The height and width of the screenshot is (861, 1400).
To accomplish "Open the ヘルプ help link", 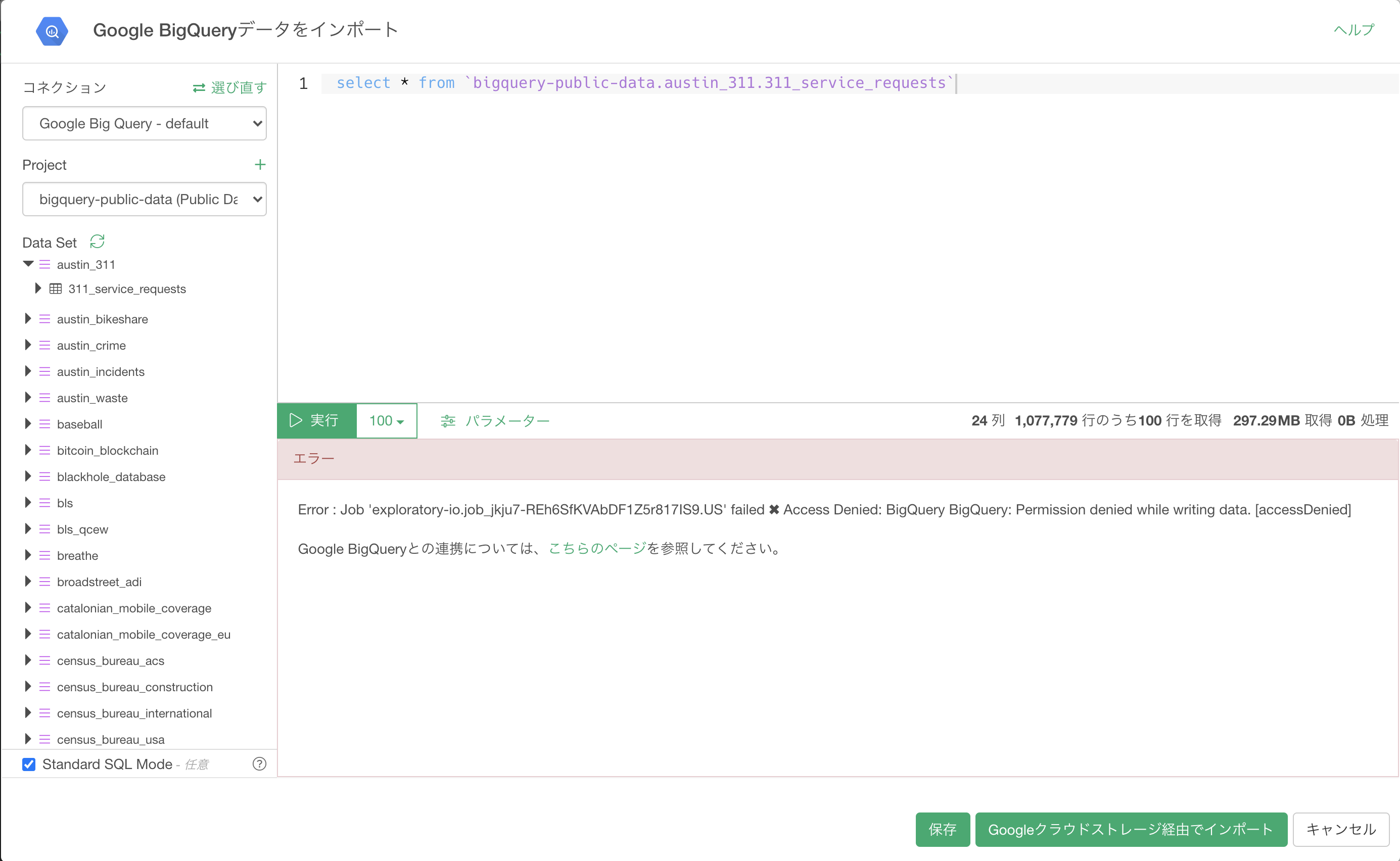I will coord(1354,30).
